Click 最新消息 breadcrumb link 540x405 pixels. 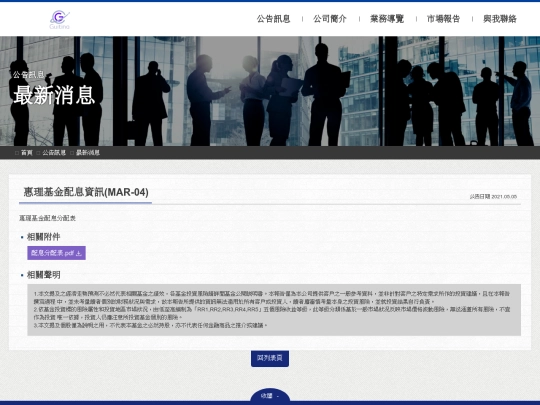click(88, 153)
